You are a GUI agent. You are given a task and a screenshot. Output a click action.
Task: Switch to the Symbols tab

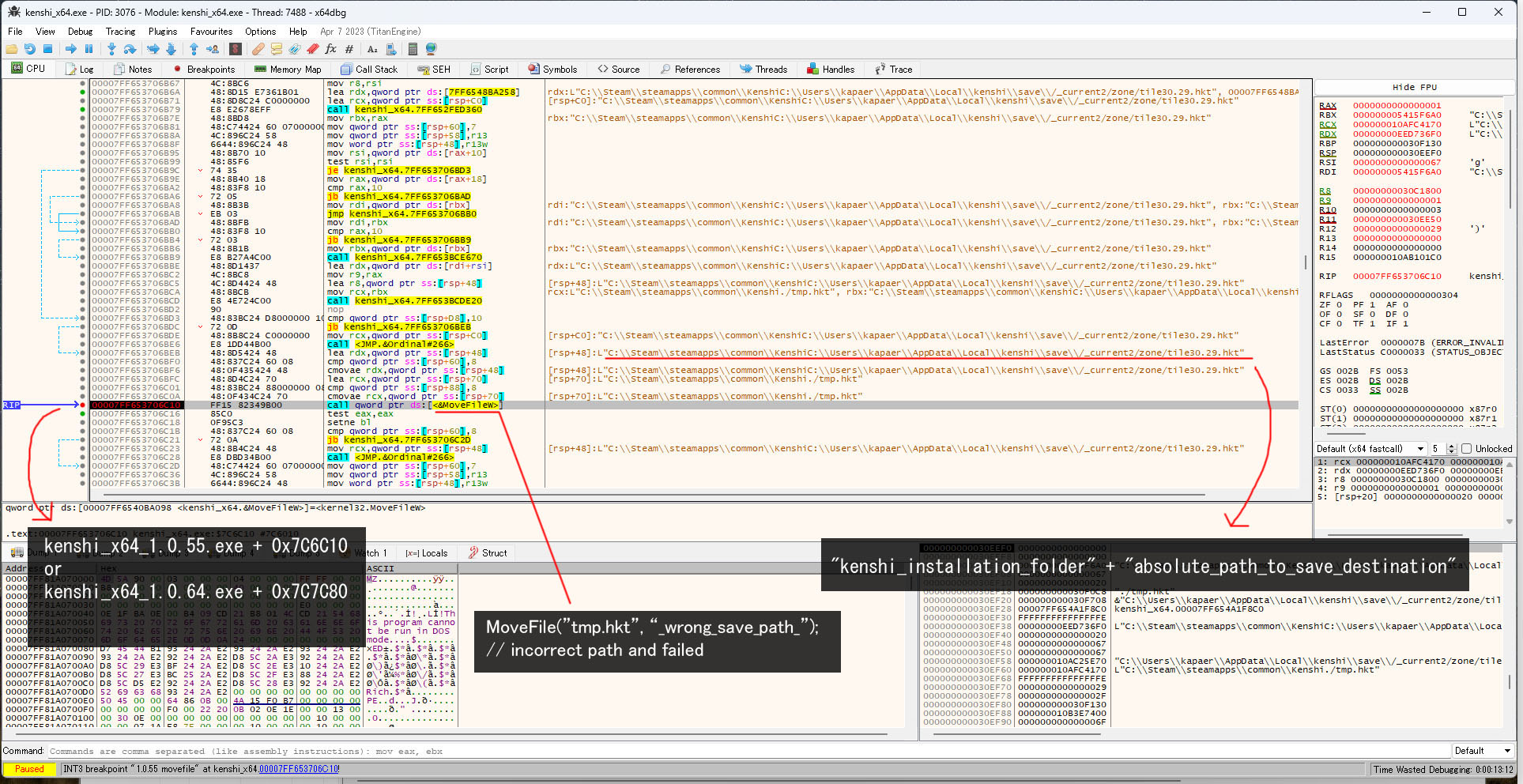pyautogui.click(x=552, y=70)
